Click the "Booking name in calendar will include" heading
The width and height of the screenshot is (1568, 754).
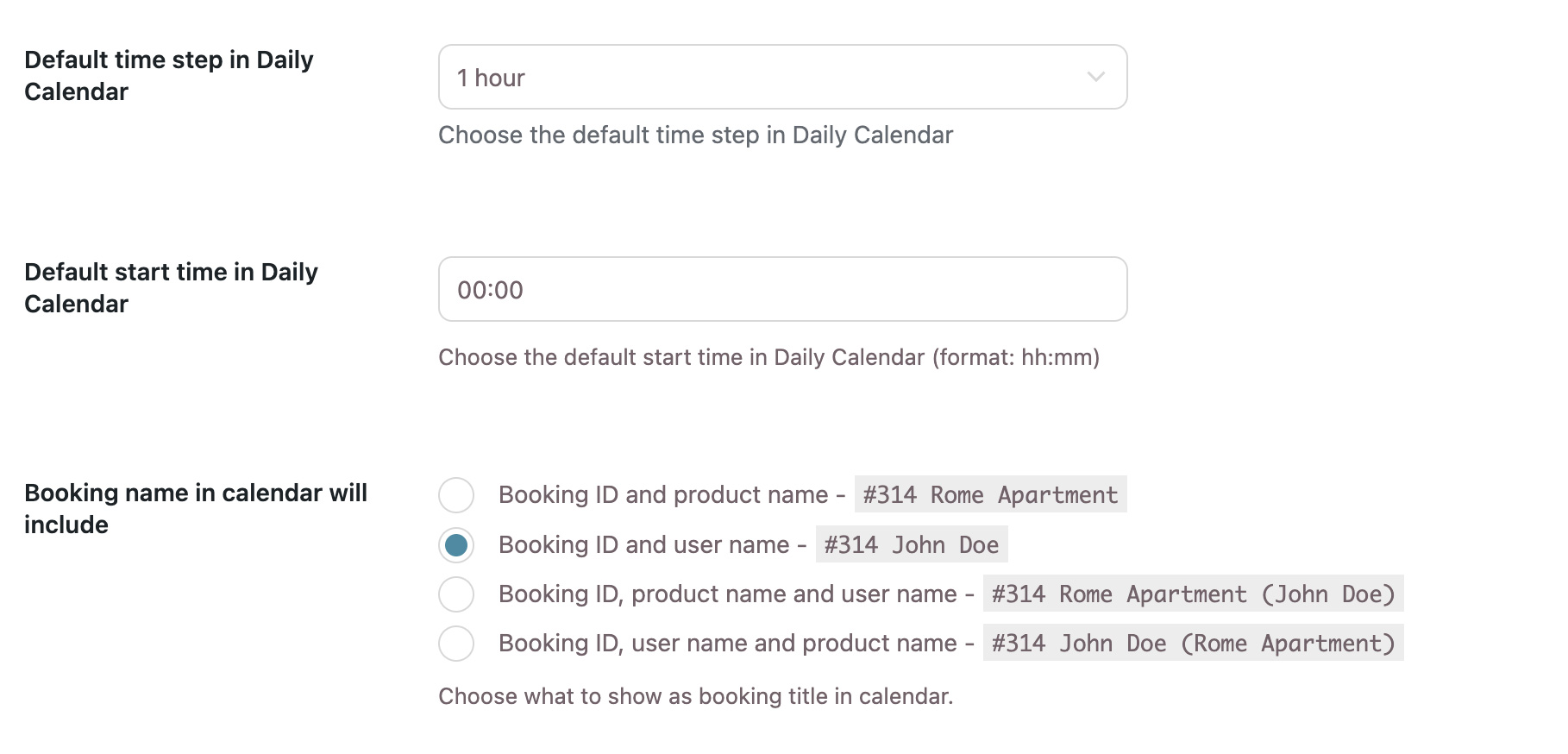click(x=195, y=509)
